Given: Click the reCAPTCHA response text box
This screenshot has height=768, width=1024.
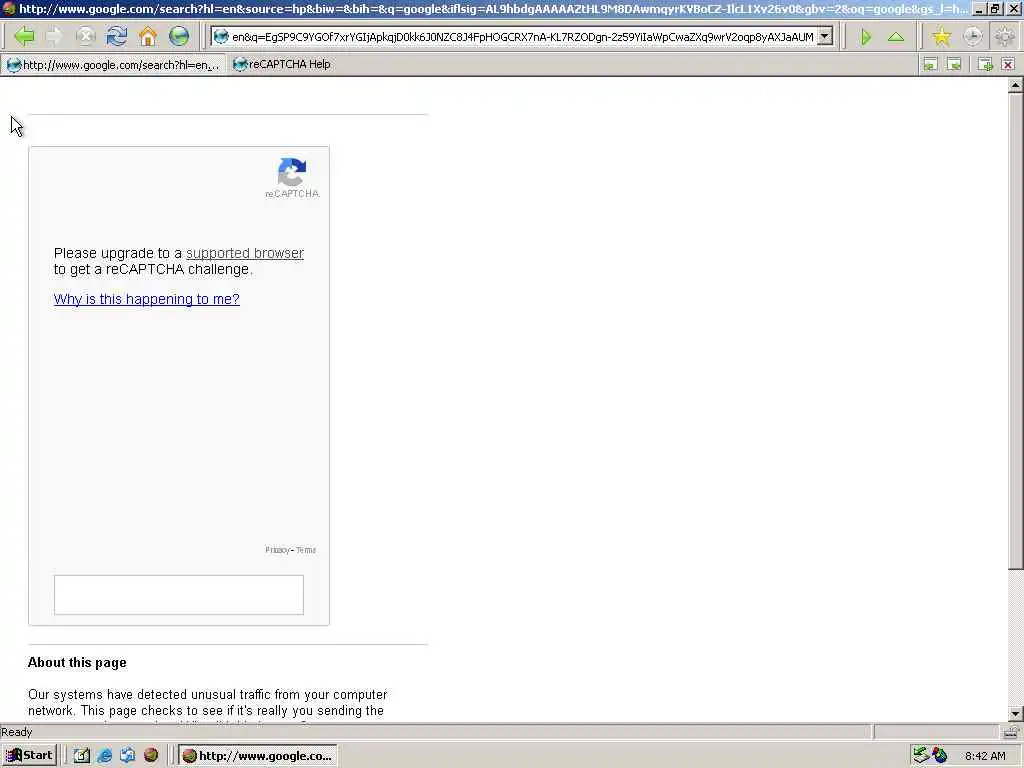Looking at the screenshot, I should tap(179, 595).
